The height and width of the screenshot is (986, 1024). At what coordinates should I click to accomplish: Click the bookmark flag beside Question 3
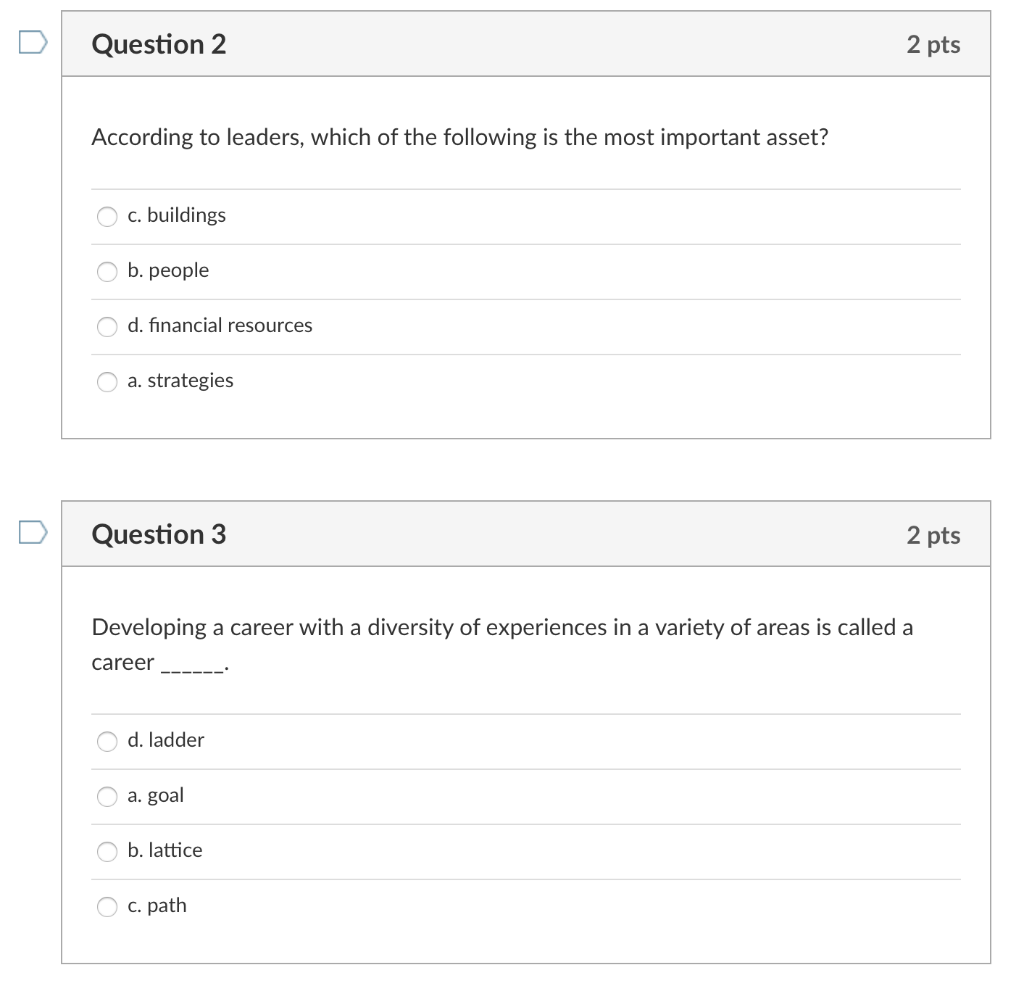click(31, 531)
